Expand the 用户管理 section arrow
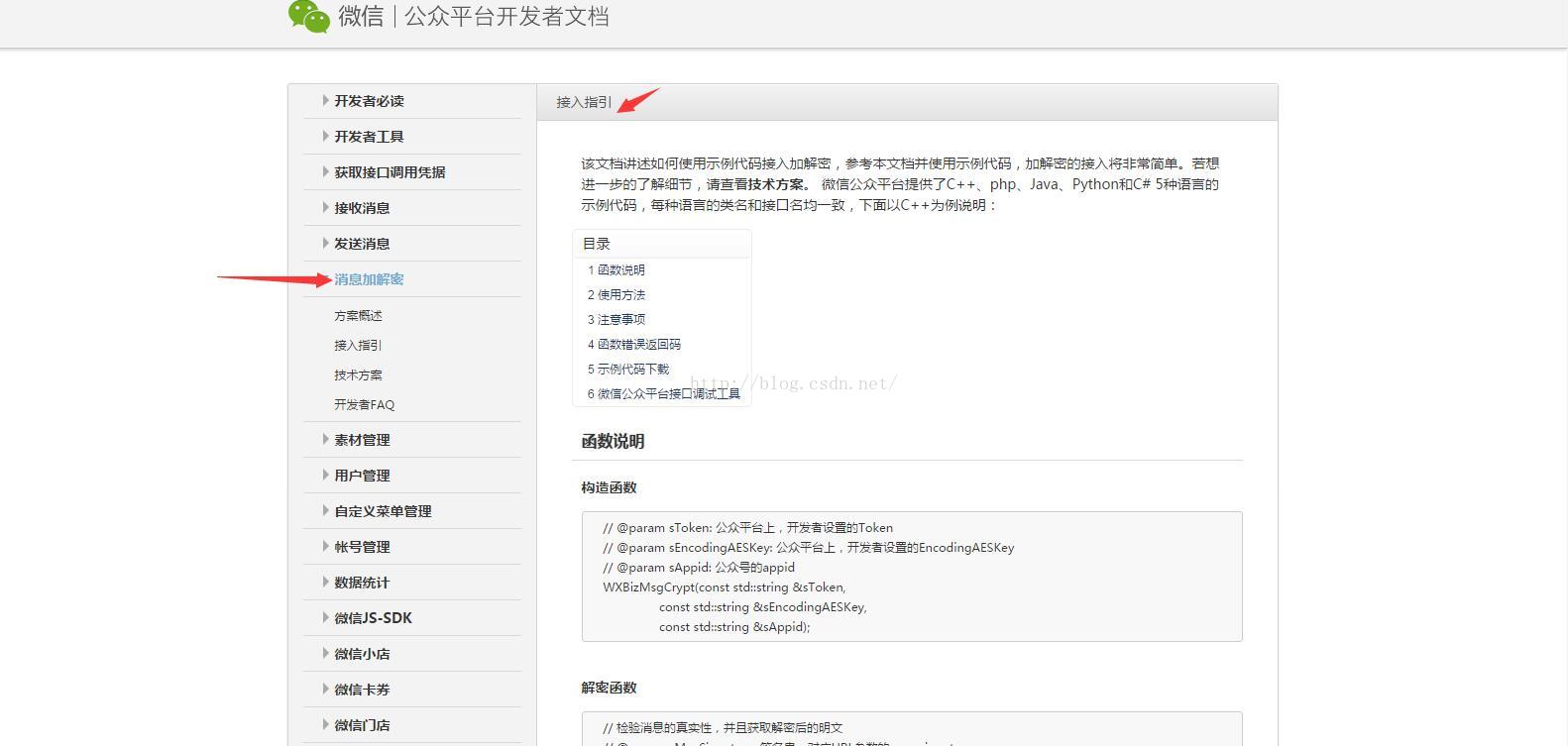 (x=325, y=475)
